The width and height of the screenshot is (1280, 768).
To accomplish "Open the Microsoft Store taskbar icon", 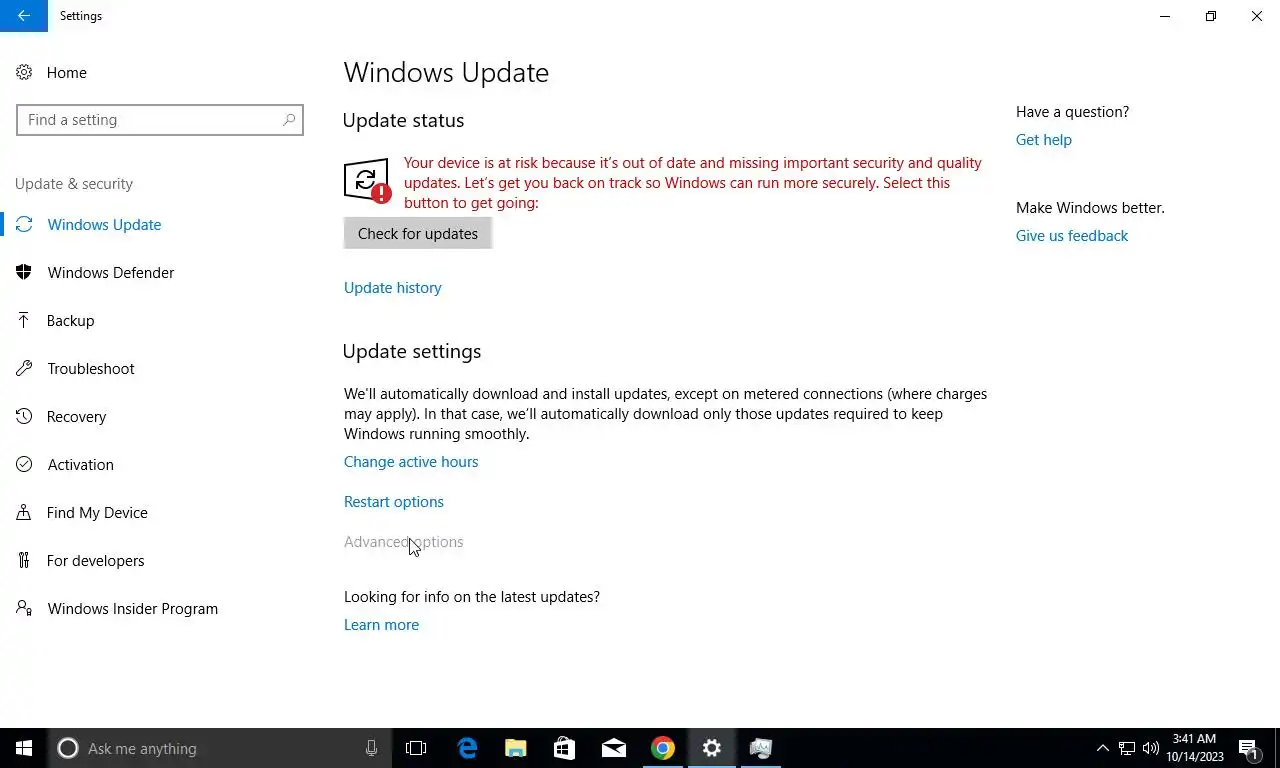I will tap(565, 748).
